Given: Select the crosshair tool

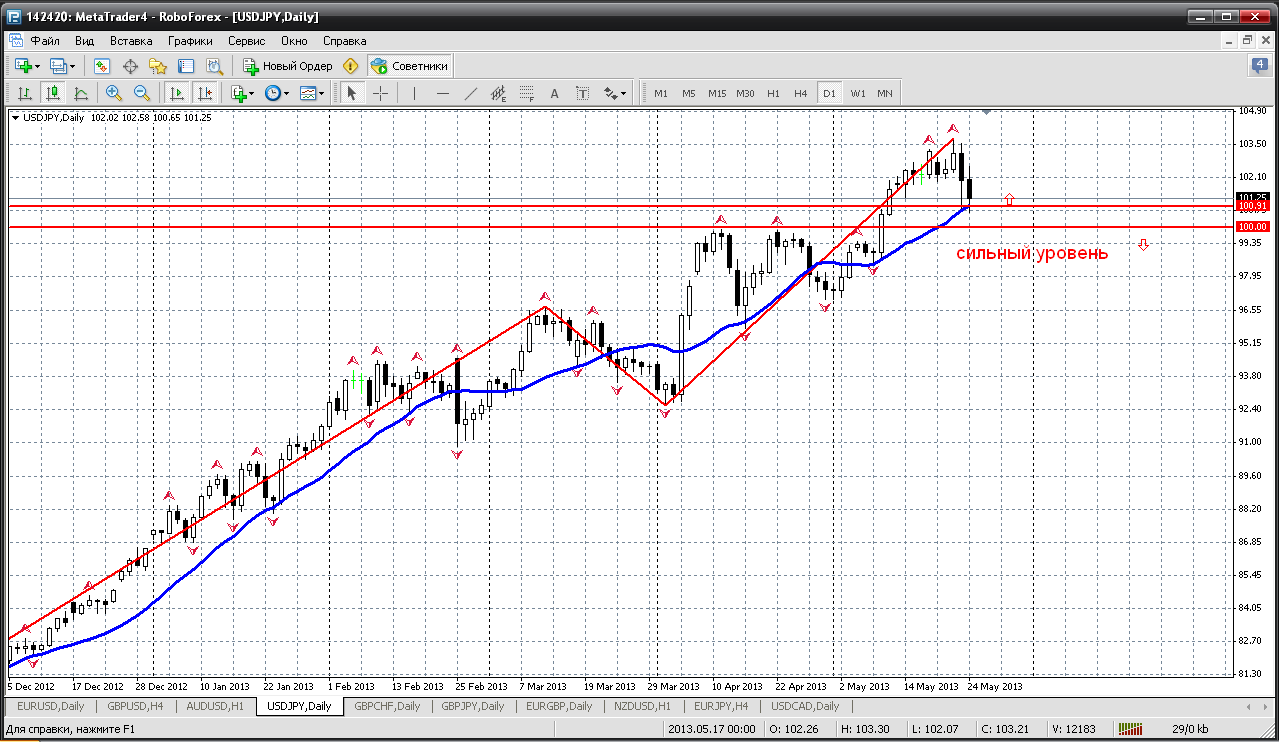Looking at the screenshot, I should (x=381, y=93).
